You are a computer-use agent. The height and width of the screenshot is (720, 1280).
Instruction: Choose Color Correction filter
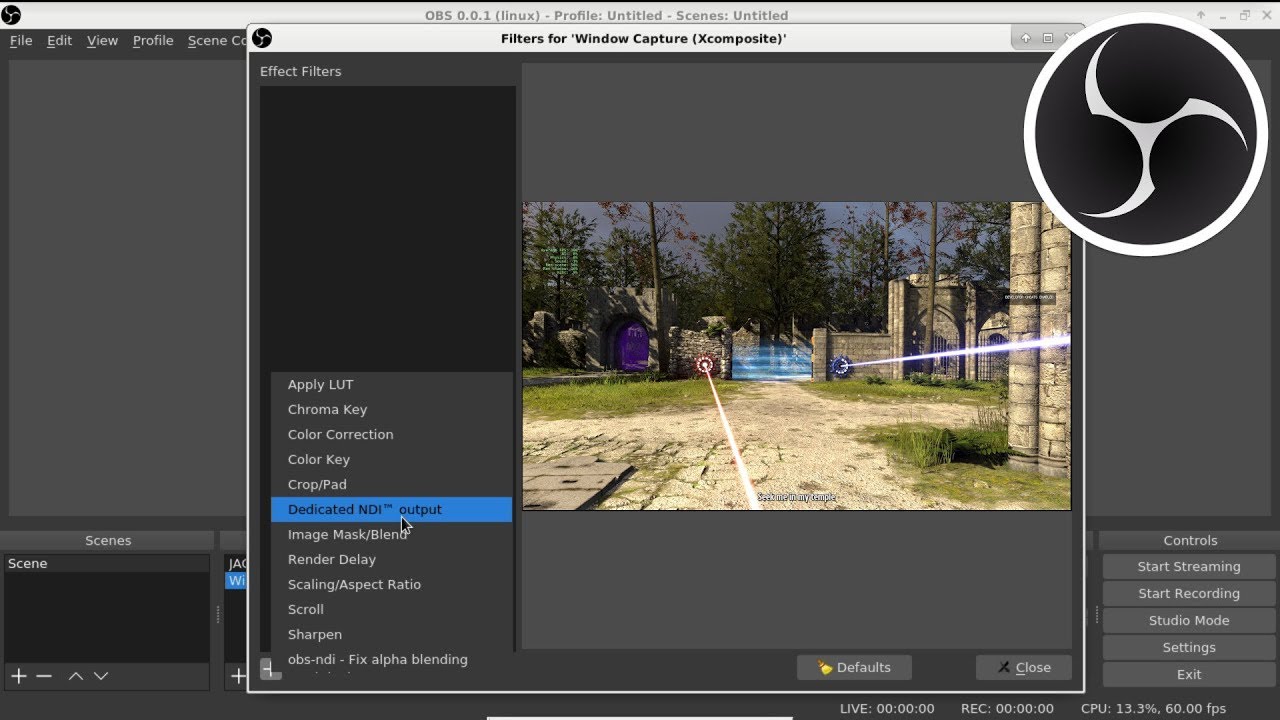pos(391,434)
